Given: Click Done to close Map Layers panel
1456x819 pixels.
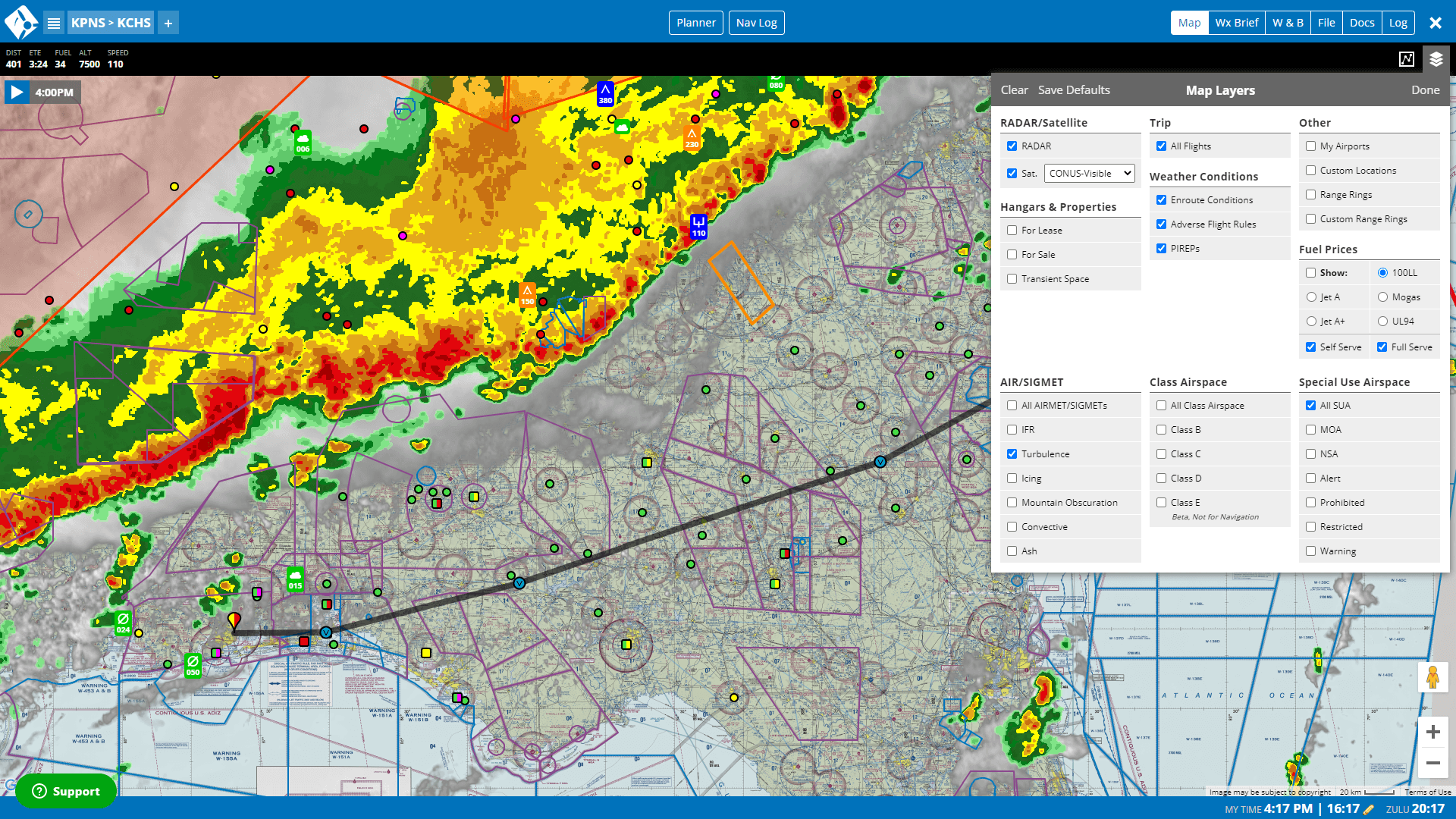Looking at the screenshot, I should 1426,89.
